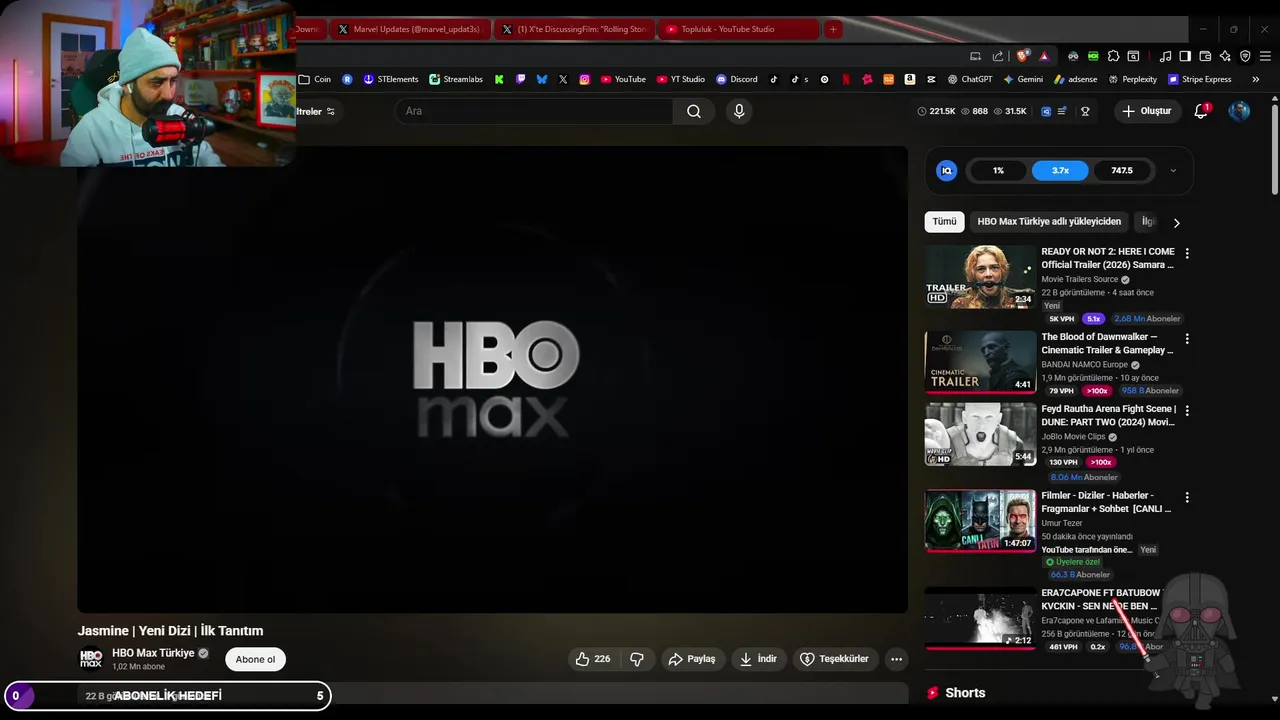
Task: Open a new browser tab
Action: [832, 29]
